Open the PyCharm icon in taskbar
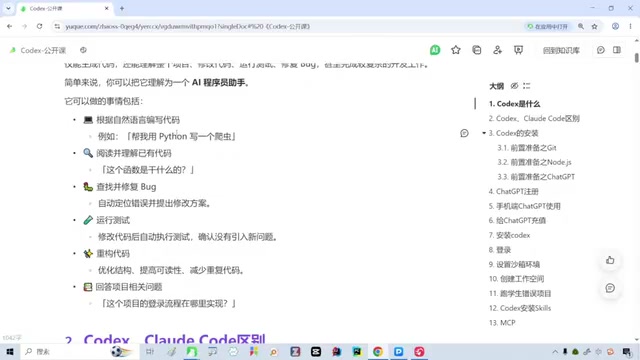 (357, 351)
